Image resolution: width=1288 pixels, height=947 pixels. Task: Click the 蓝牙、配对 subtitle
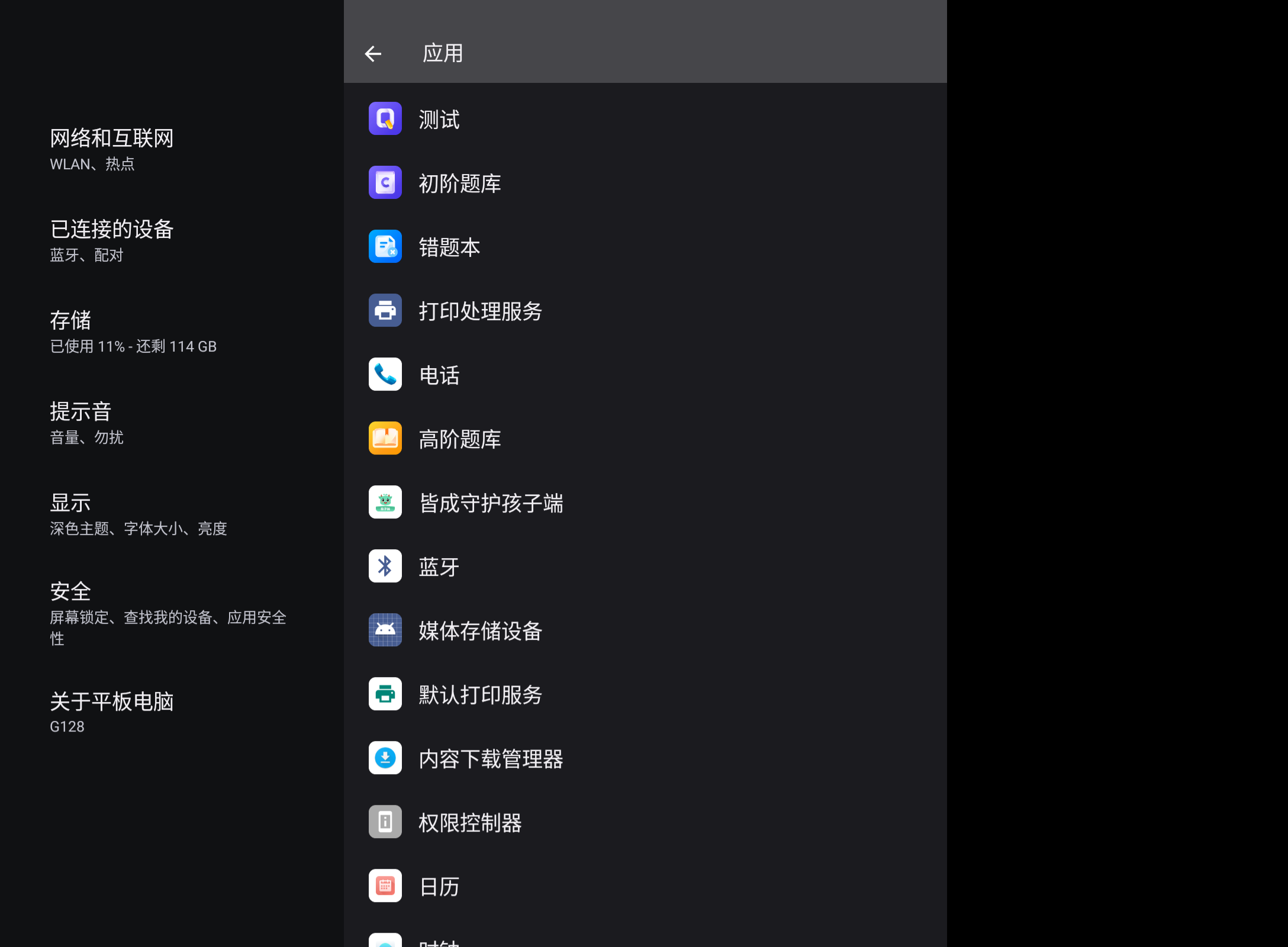pos(86,255)
